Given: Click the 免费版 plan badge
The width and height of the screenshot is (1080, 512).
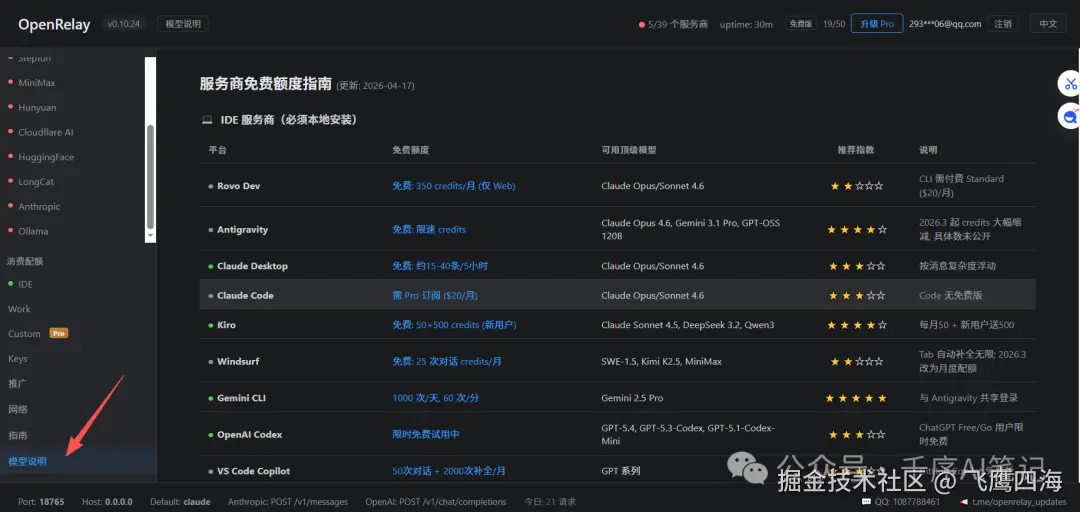Looking at the screenshot, I should click(x=800, y=23).
